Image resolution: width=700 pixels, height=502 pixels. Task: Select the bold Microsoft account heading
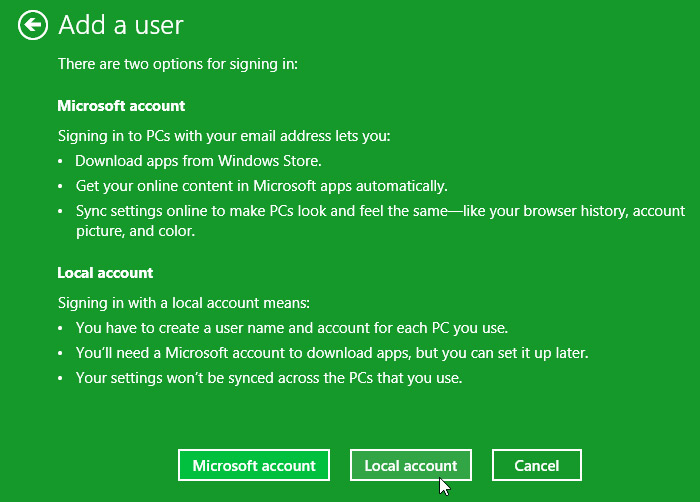pyautogui.click(x=121, y=106)
